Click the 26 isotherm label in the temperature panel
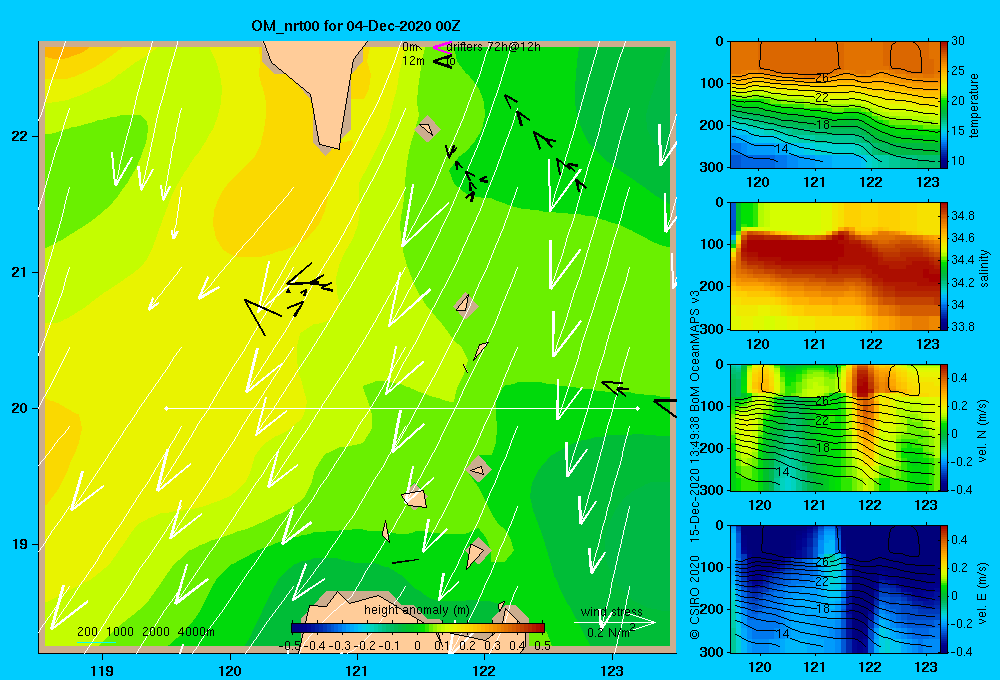 (x=822, y=78)
